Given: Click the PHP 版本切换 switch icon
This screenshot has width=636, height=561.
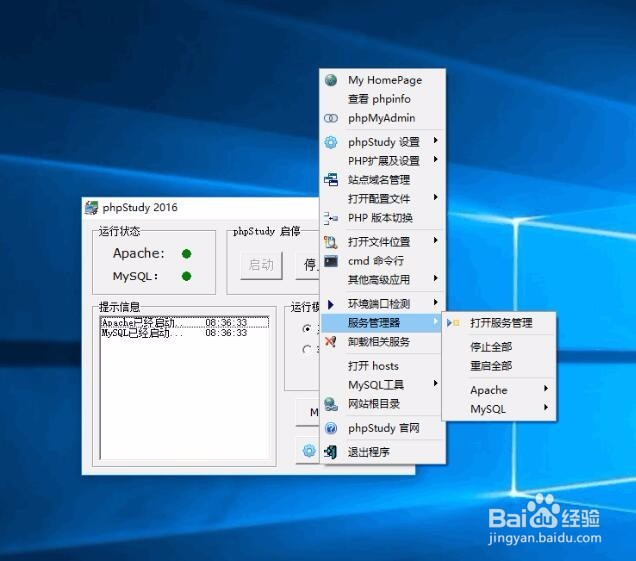Looking at the screenshot, I should coord(331,218).
